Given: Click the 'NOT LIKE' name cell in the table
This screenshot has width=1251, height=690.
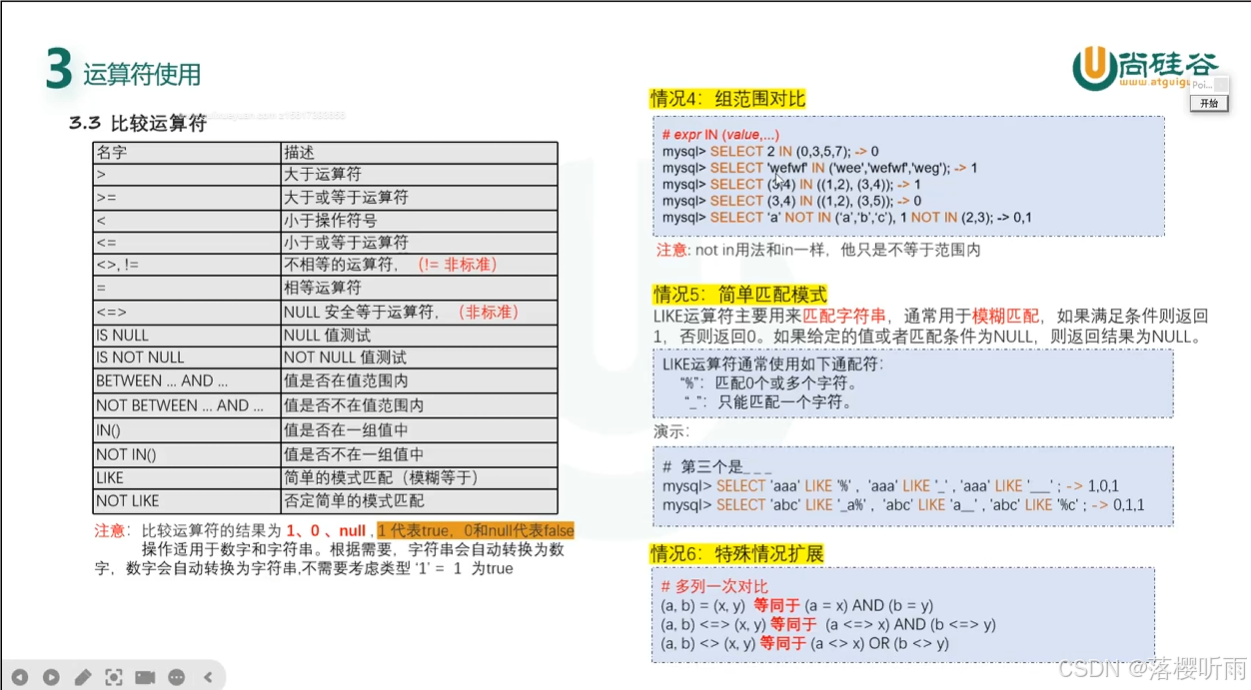Looking at the screenshot, I should (x=186, y=501).
